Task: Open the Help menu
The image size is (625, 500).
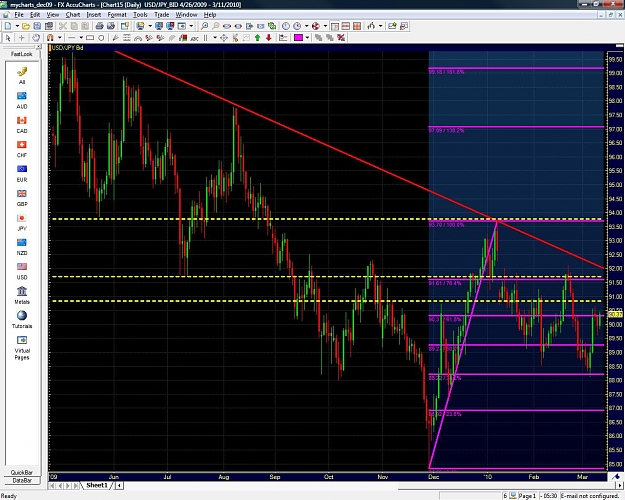Action: click(x=210, y=15)
